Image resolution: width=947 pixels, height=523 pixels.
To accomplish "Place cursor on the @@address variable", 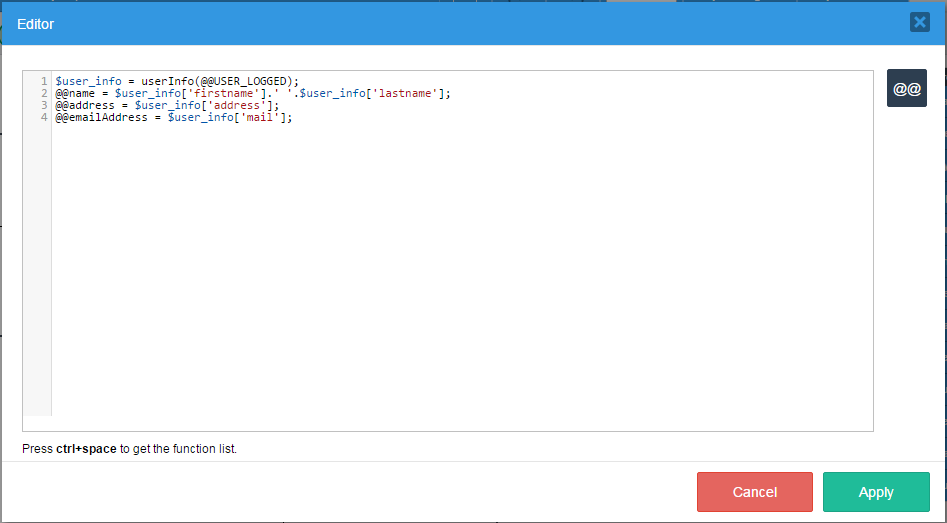I will point(85,105).
